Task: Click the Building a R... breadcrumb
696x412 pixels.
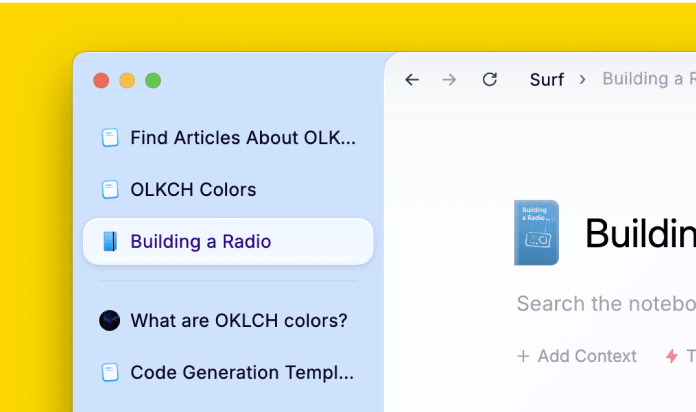Action: 648,80
